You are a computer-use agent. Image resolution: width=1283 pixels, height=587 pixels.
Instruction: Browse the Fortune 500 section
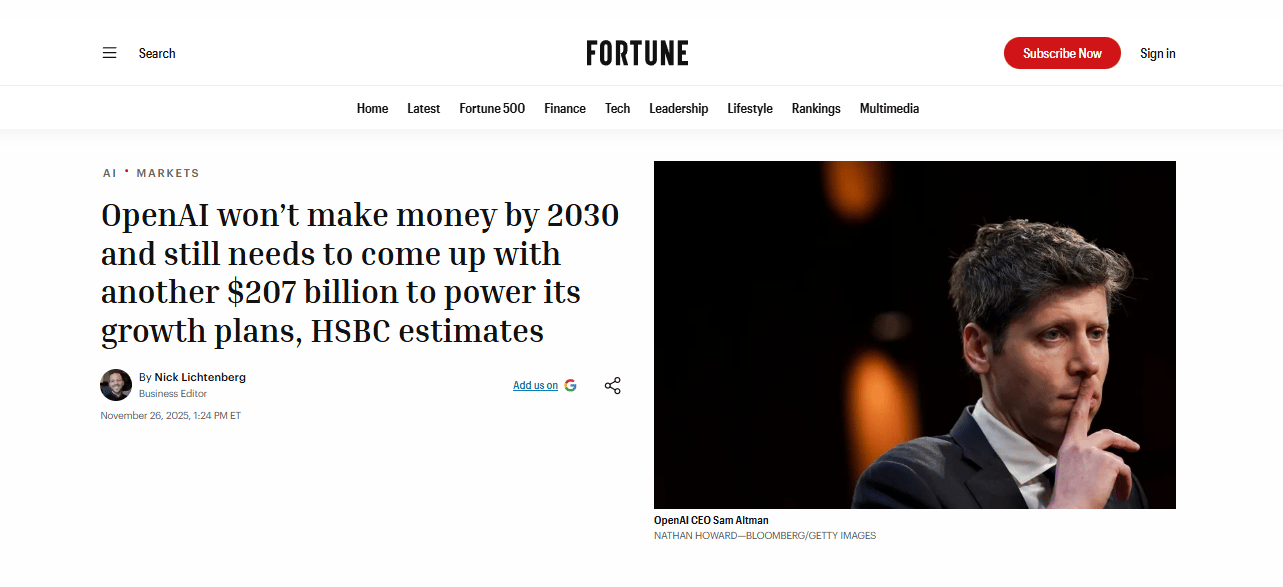491,108
